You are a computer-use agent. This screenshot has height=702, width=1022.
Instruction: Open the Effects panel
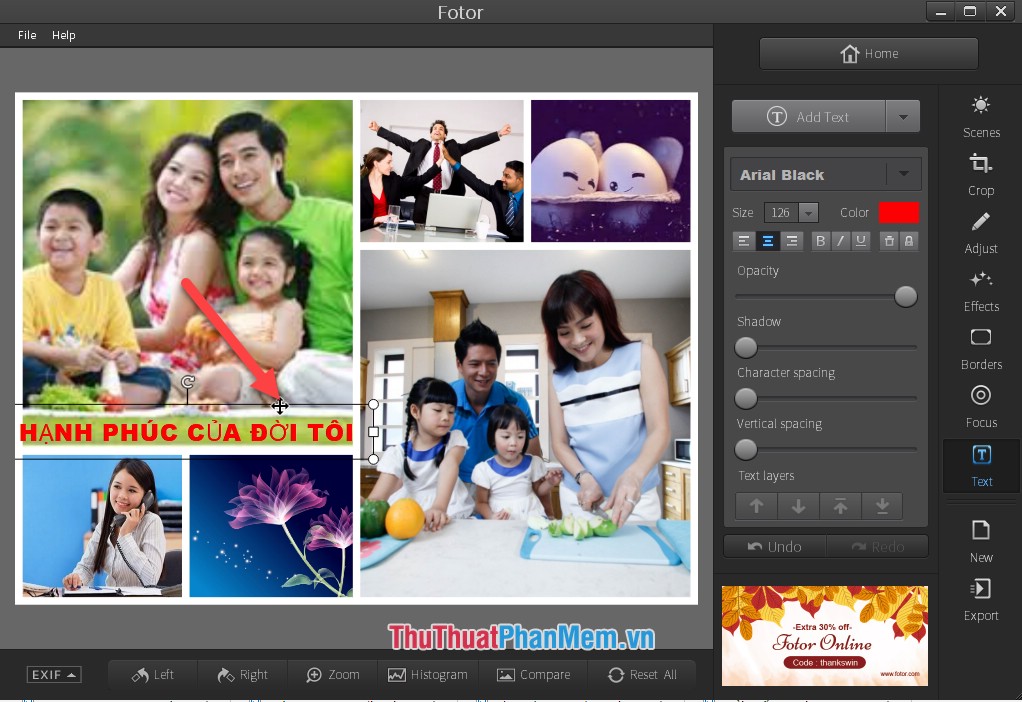coord(980,288)
